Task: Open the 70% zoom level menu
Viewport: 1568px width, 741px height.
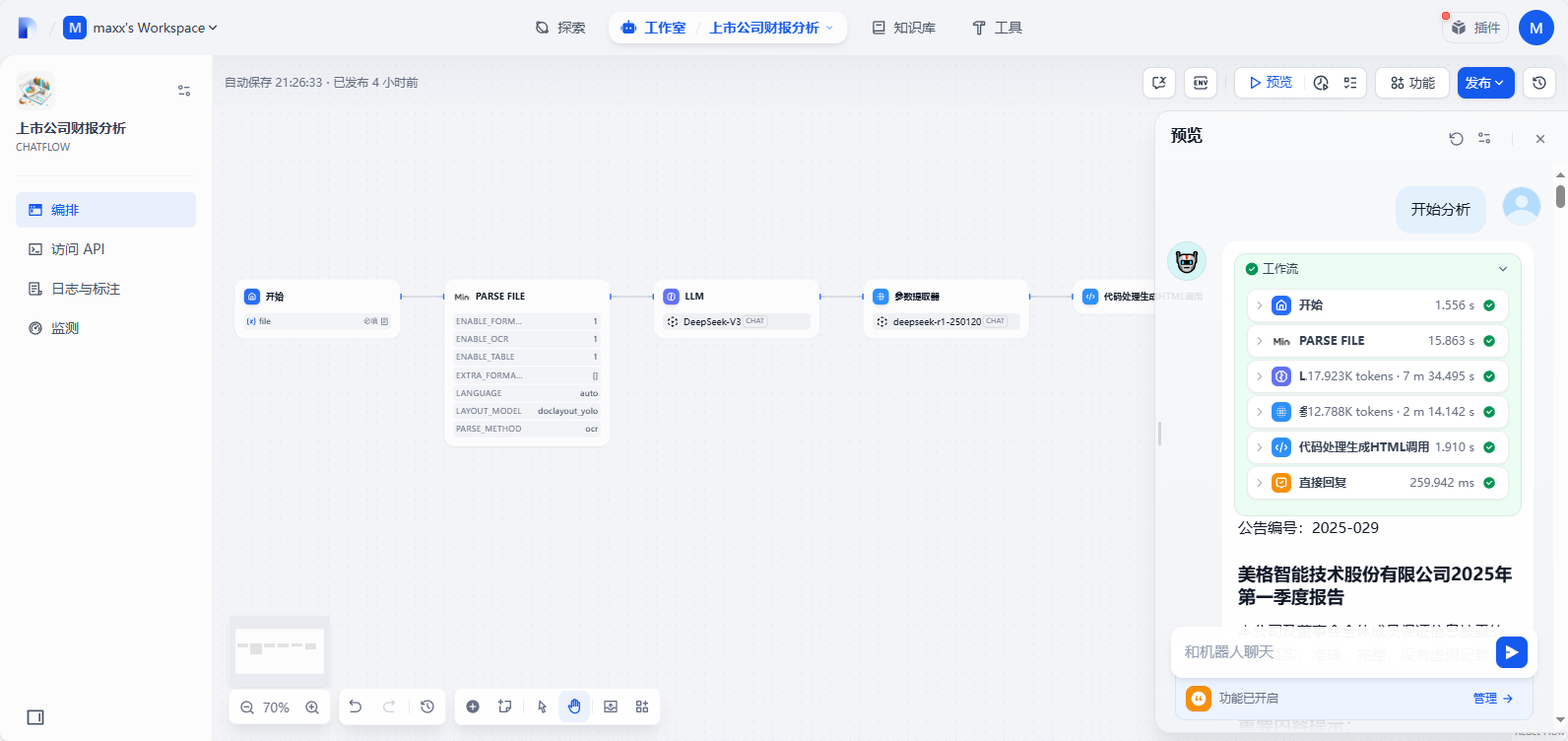Action: [x=276, y=707]
